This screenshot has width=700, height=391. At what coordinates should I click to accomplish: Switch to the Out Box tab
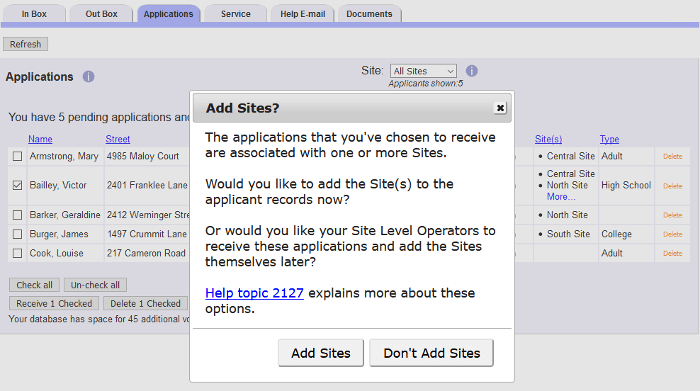pos(101,14)
